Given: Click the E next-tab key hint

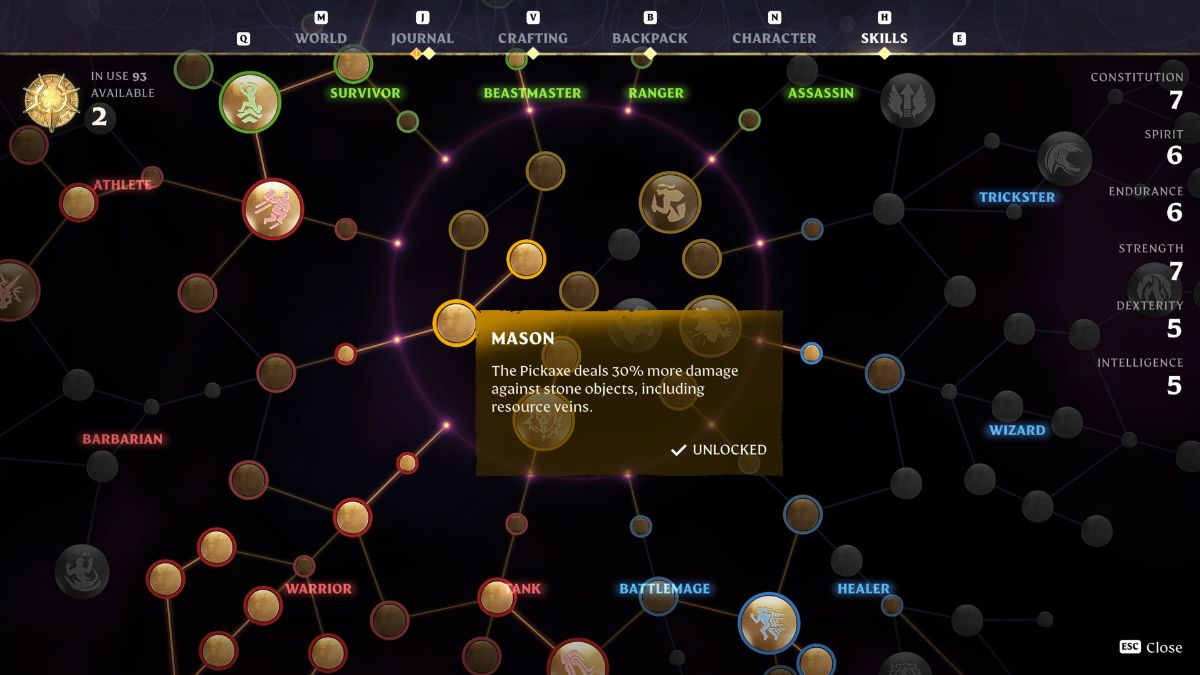Looking at the screenshot, I should pyautogui.click(x=959, y=38).
